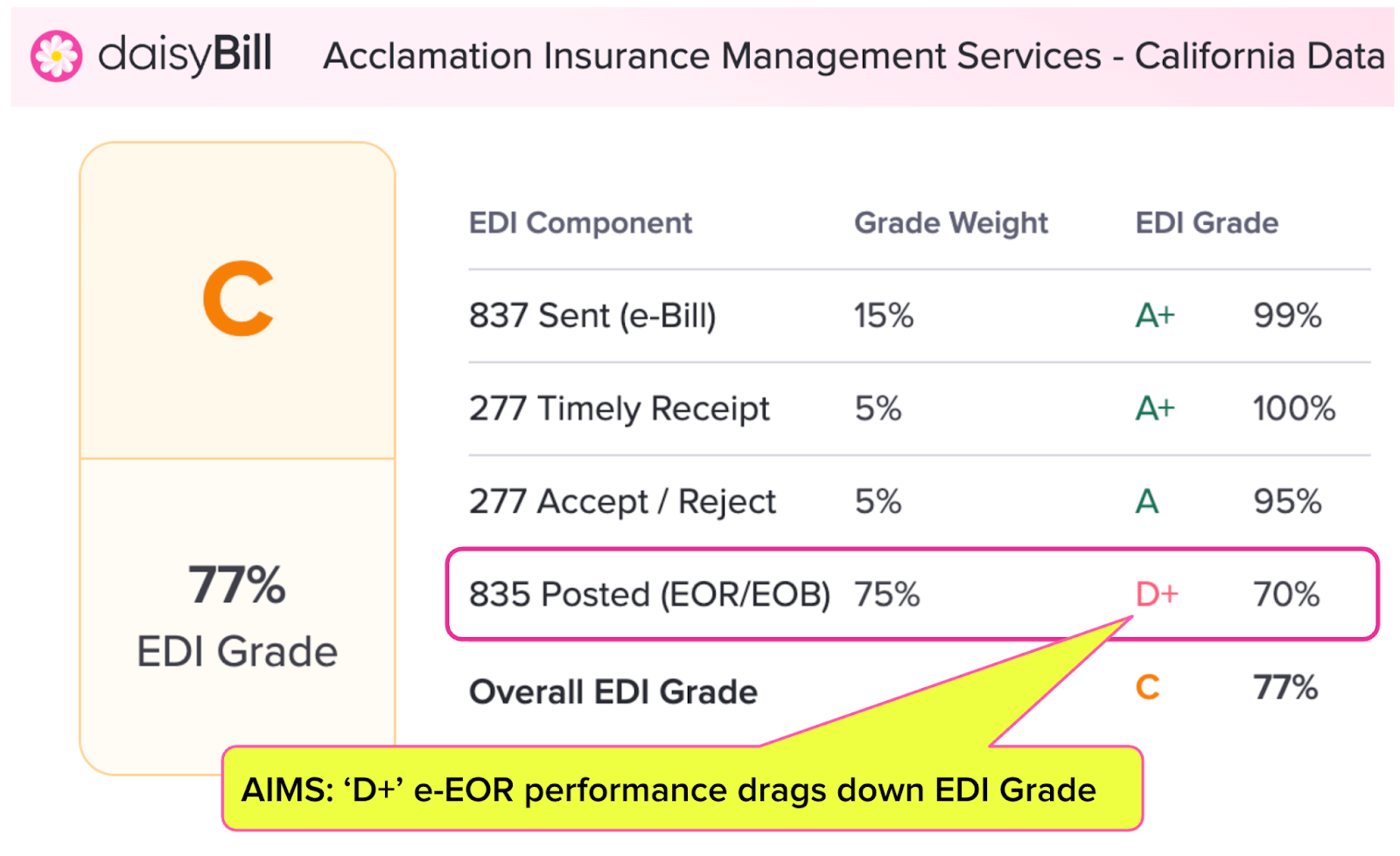Select the Grade Weight column header
Screen dimensions: 1400x856
tap(950, 223)
